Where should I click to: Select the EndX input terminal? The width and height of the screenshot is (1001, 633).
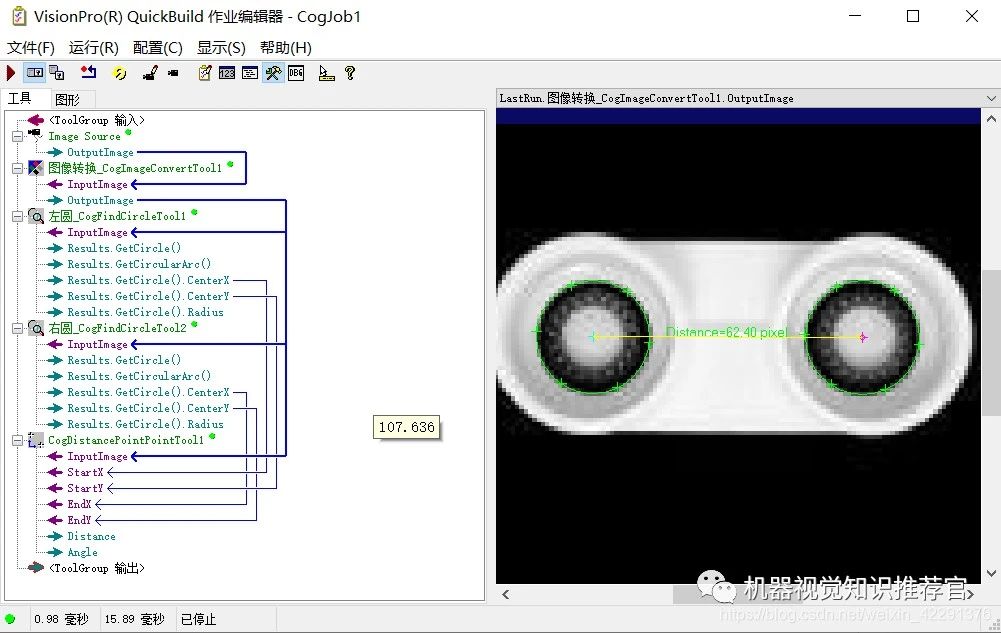coord(79,504)
